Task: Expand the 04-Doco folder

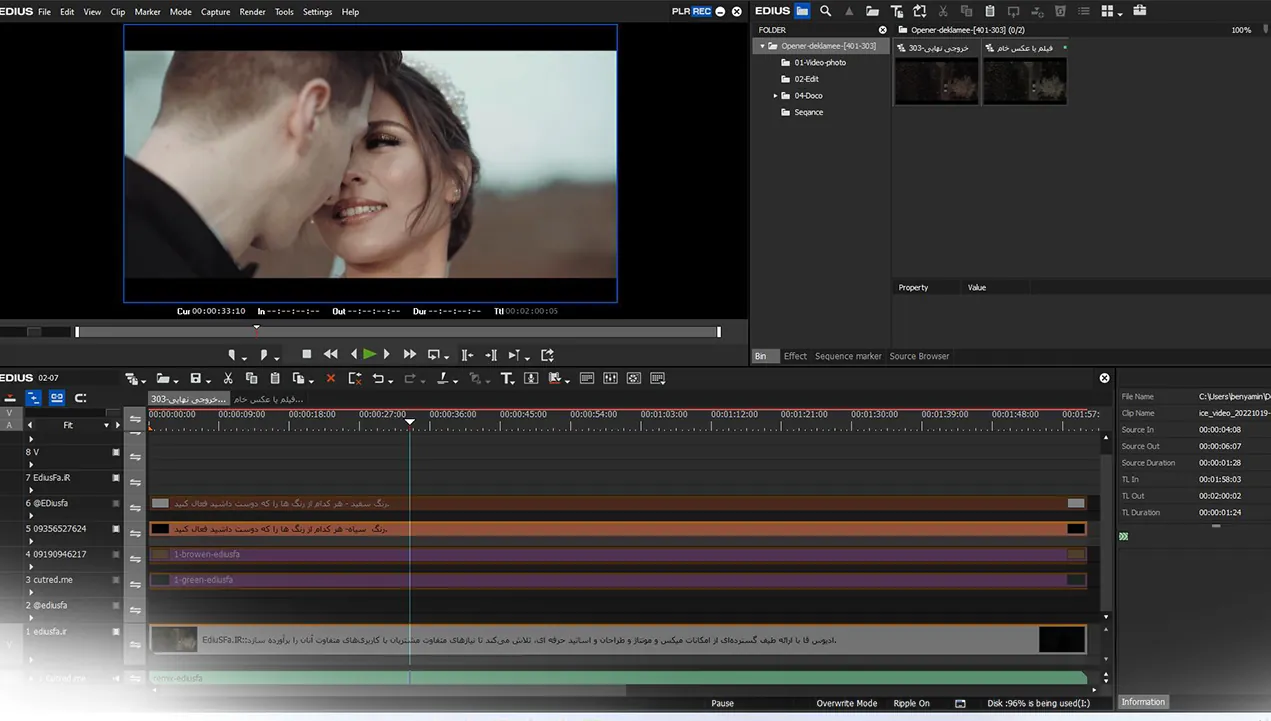Action: tap(775, 96)
